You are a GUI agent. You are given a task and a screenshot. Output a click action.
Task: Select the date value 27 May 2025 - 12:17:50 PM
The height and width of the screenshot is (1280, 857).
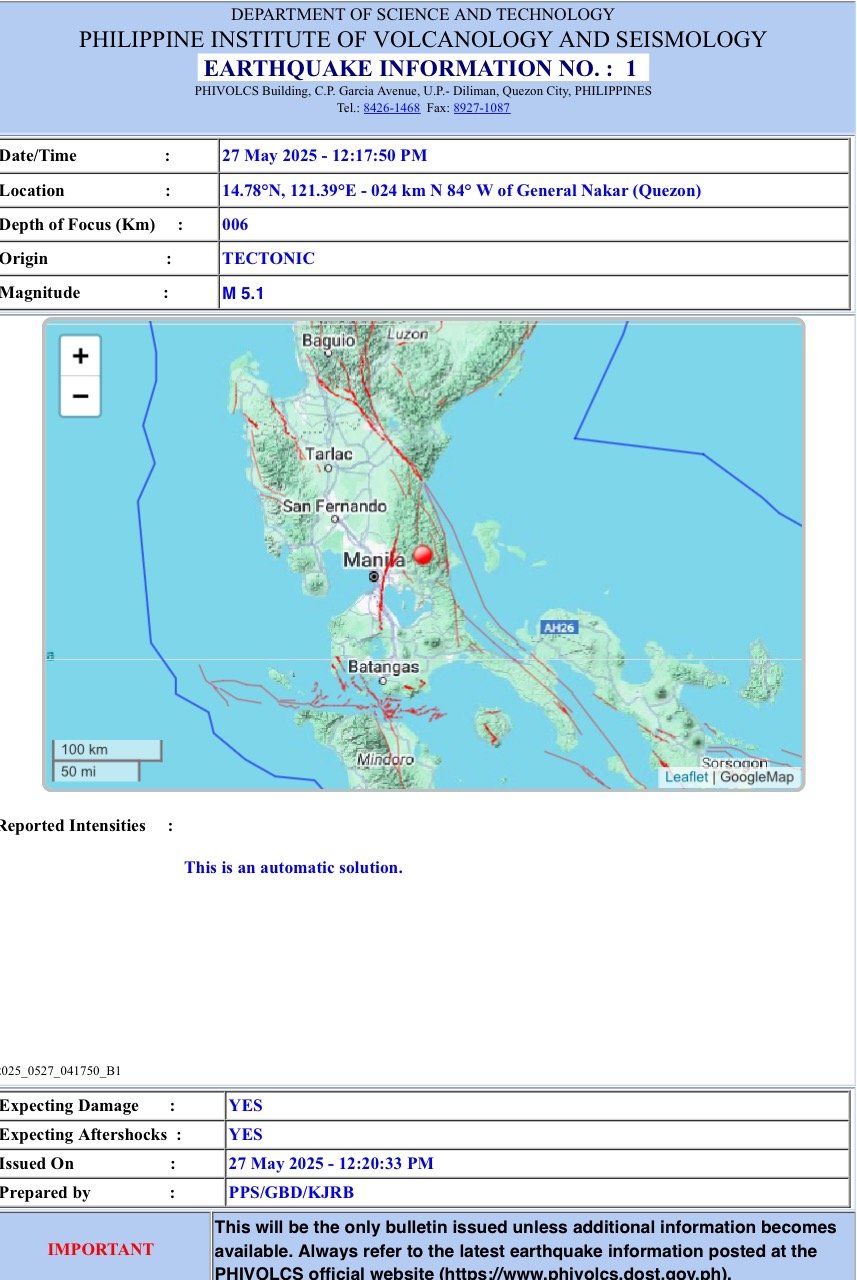(x=325, y=156)
